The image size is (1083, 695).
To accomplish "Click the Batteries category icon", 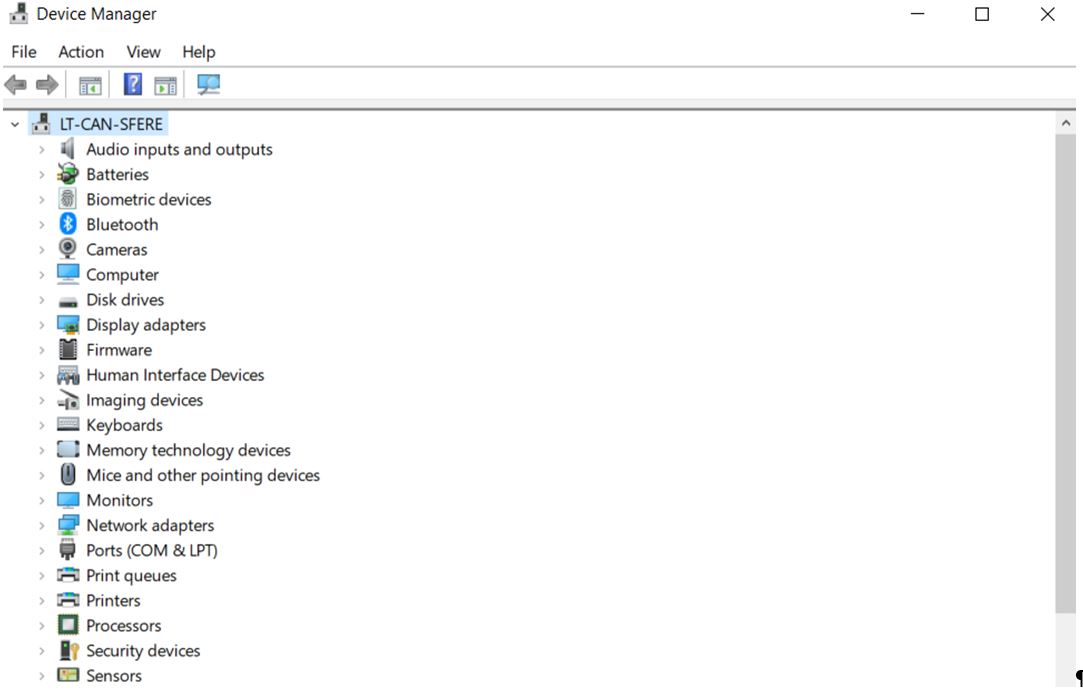I will tap(68, 174).
